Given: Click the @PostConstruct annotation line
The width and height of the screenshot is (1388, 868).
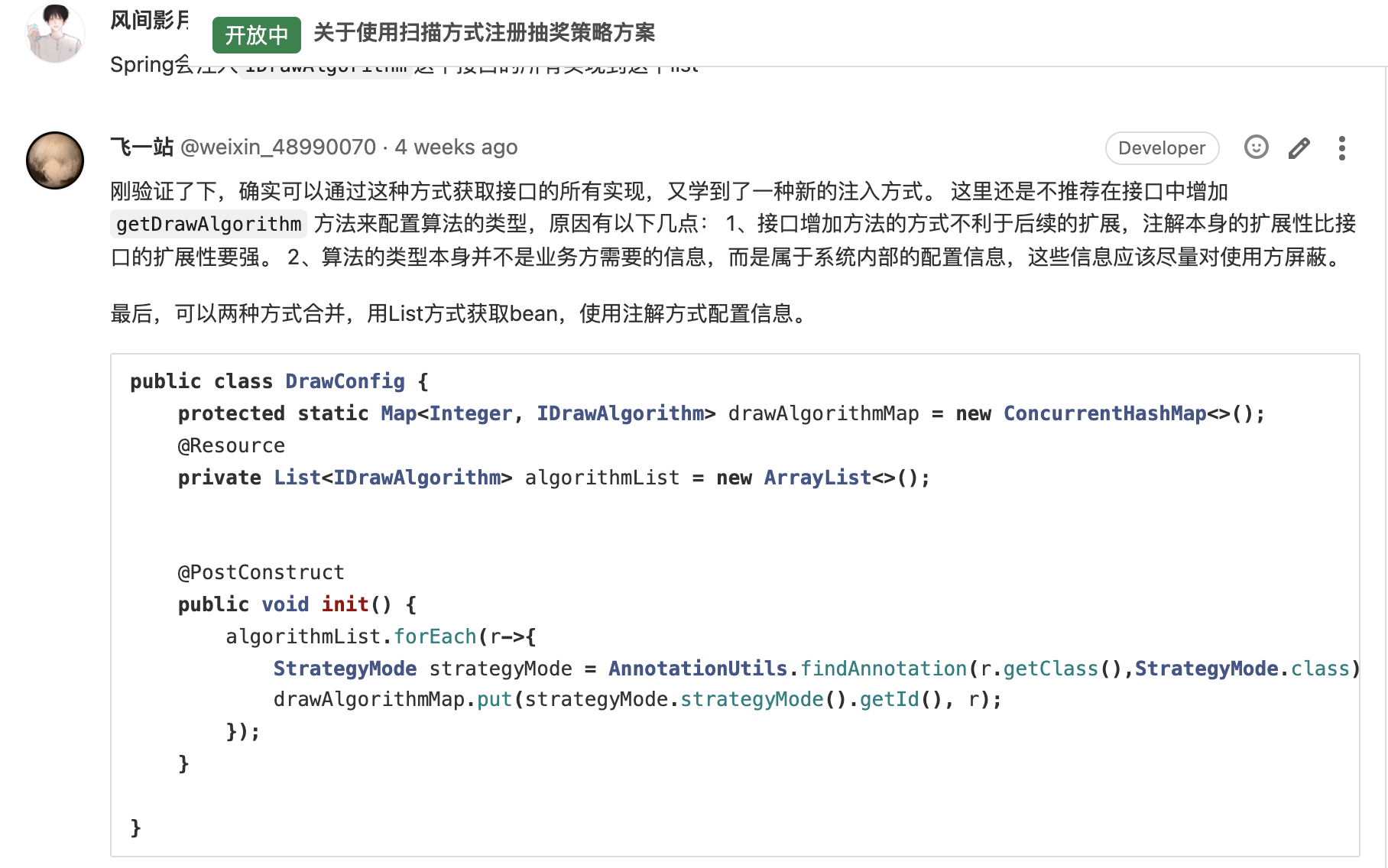Looking at the screenshot, I should 261,572.
